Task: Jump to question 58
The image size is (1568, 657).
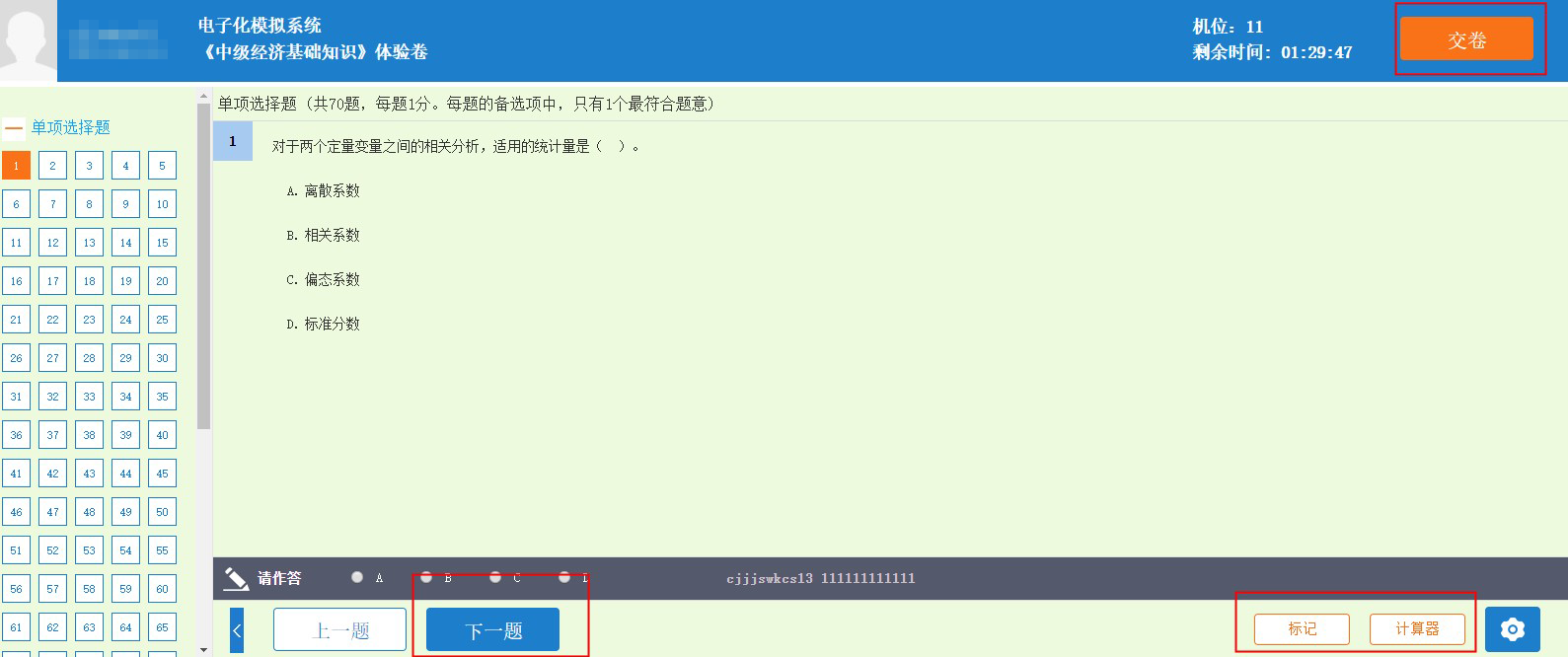Action: tap(89, 589)
